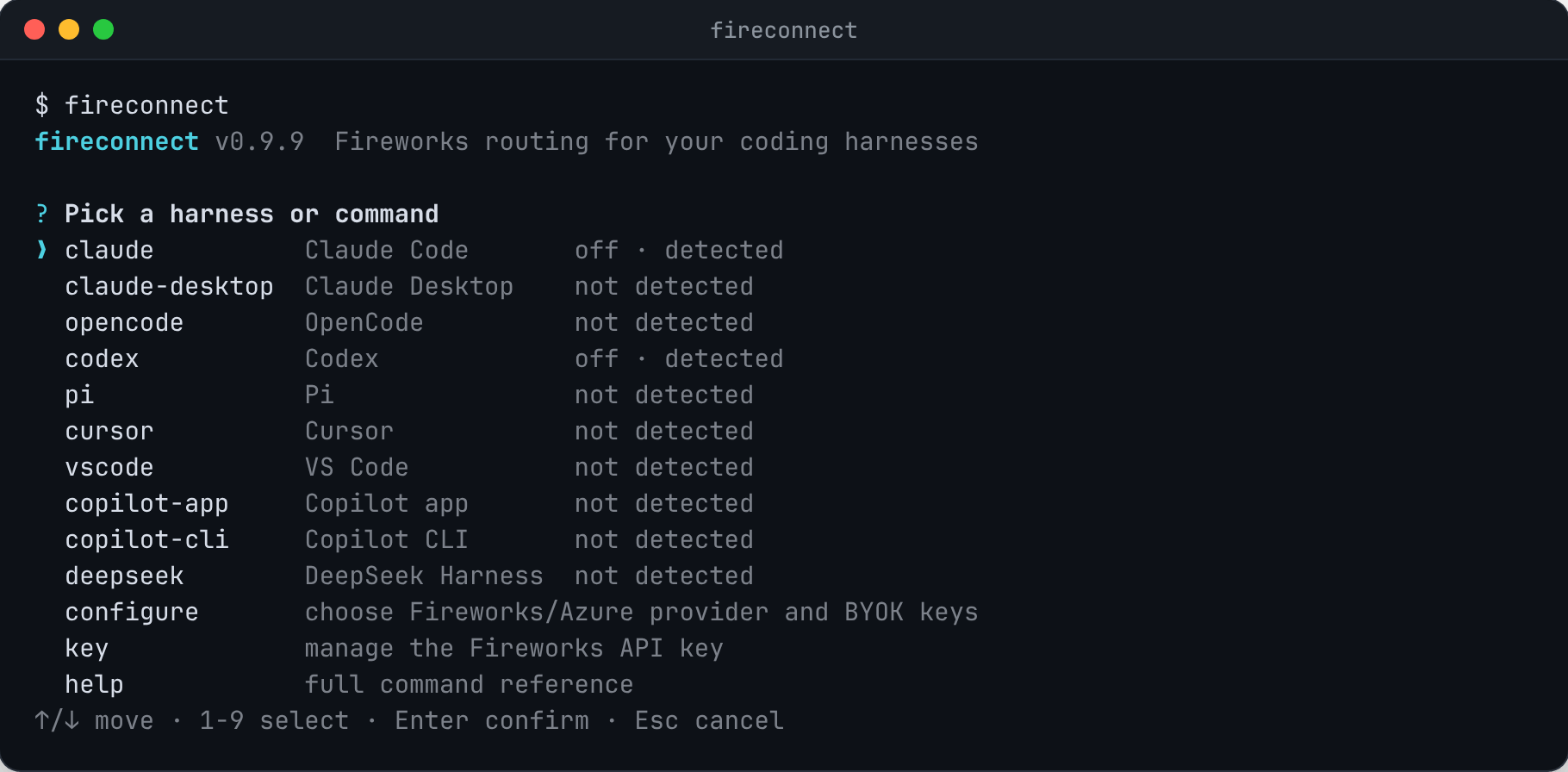Click the cyan question mark prompt icon
Viewport: 1568px width, 772px height.
(41, 214)
